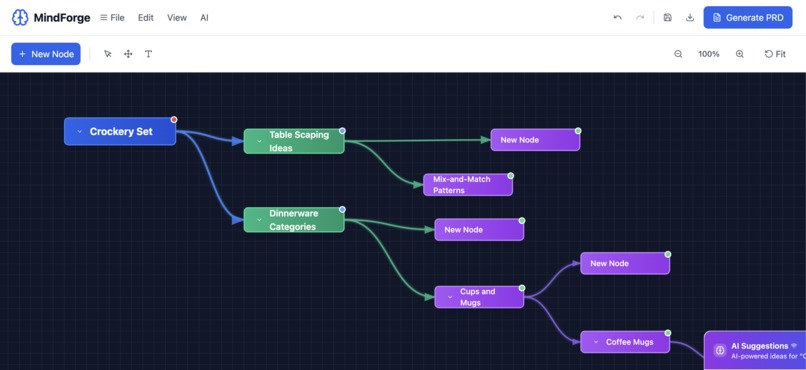Select the Dinnerware Categories label
The image size is (806, 370).
(294, 220)
